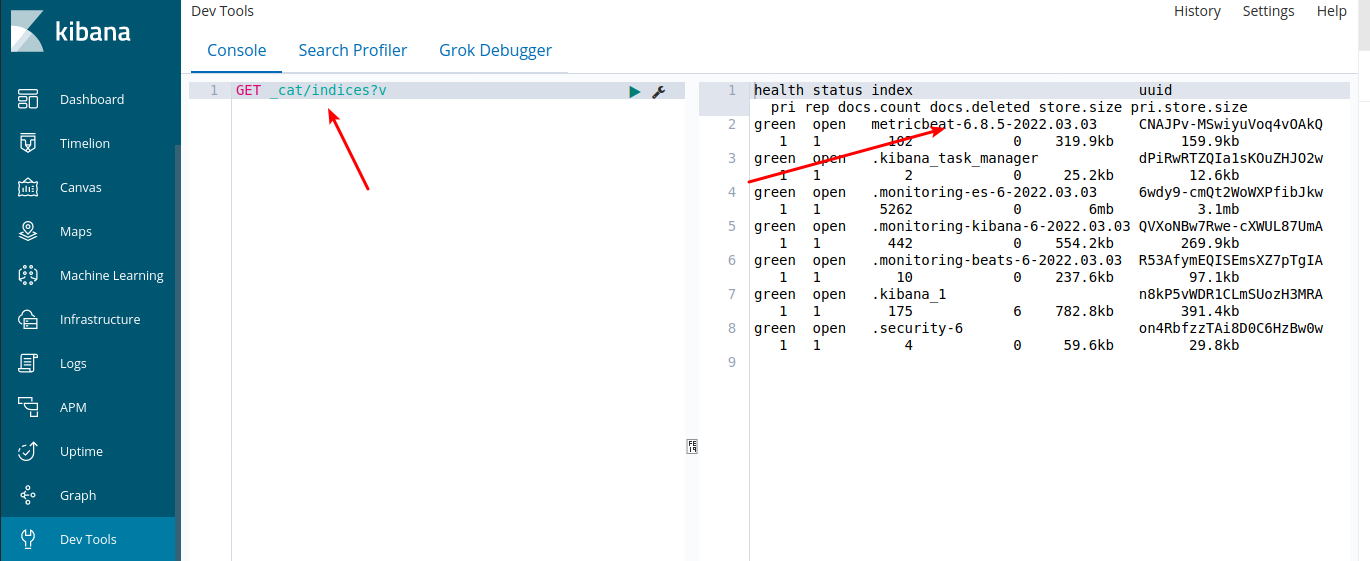Click the Uptime sidebar icon
The width and height of the screenshot is (1370, 561).
tap(28, 451)
